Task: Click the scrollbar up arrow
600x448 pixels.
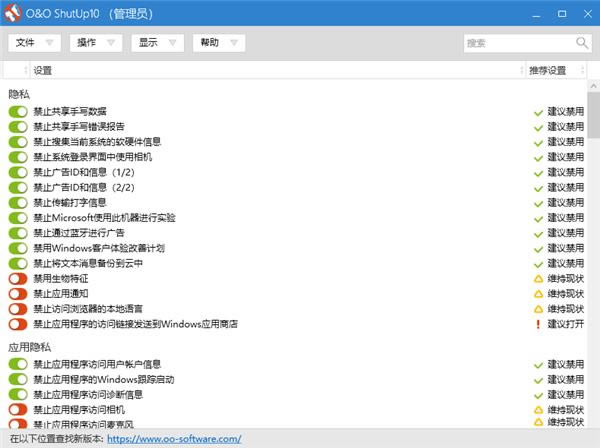Action: 593,86
